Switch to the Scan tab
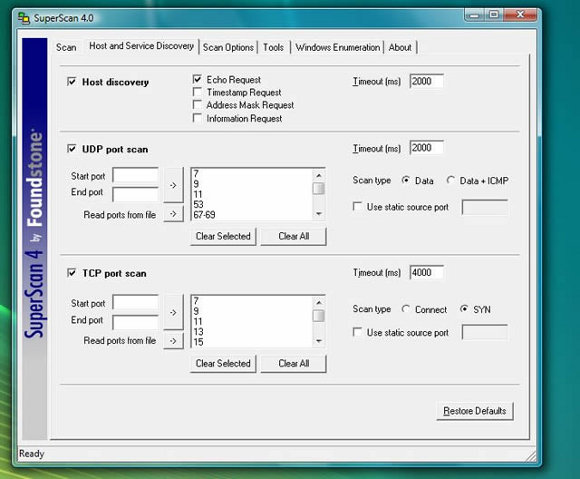 (66, 47)
